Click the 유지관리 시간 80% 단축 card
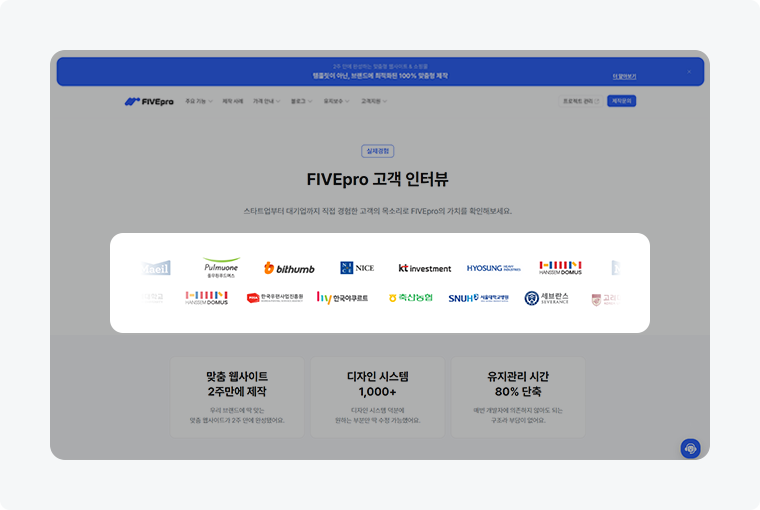 tap(518, 398)
